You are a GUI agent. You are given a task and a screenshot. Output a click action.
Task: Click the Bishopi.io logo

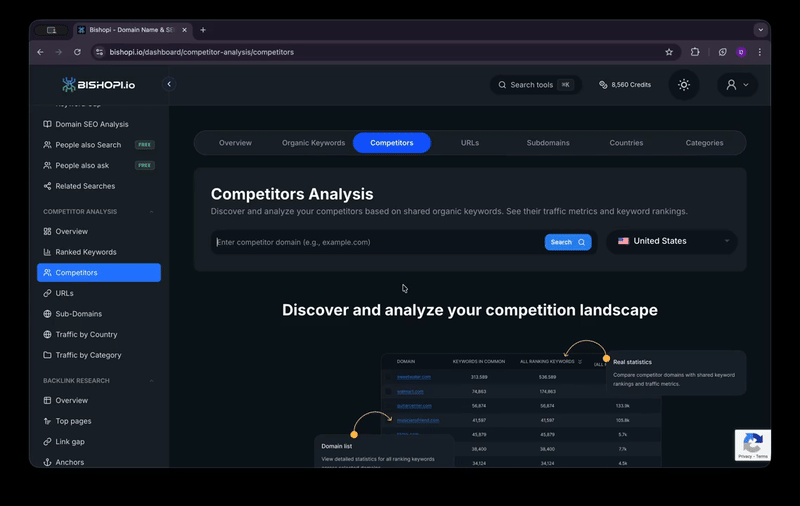(x=98, y=85)
